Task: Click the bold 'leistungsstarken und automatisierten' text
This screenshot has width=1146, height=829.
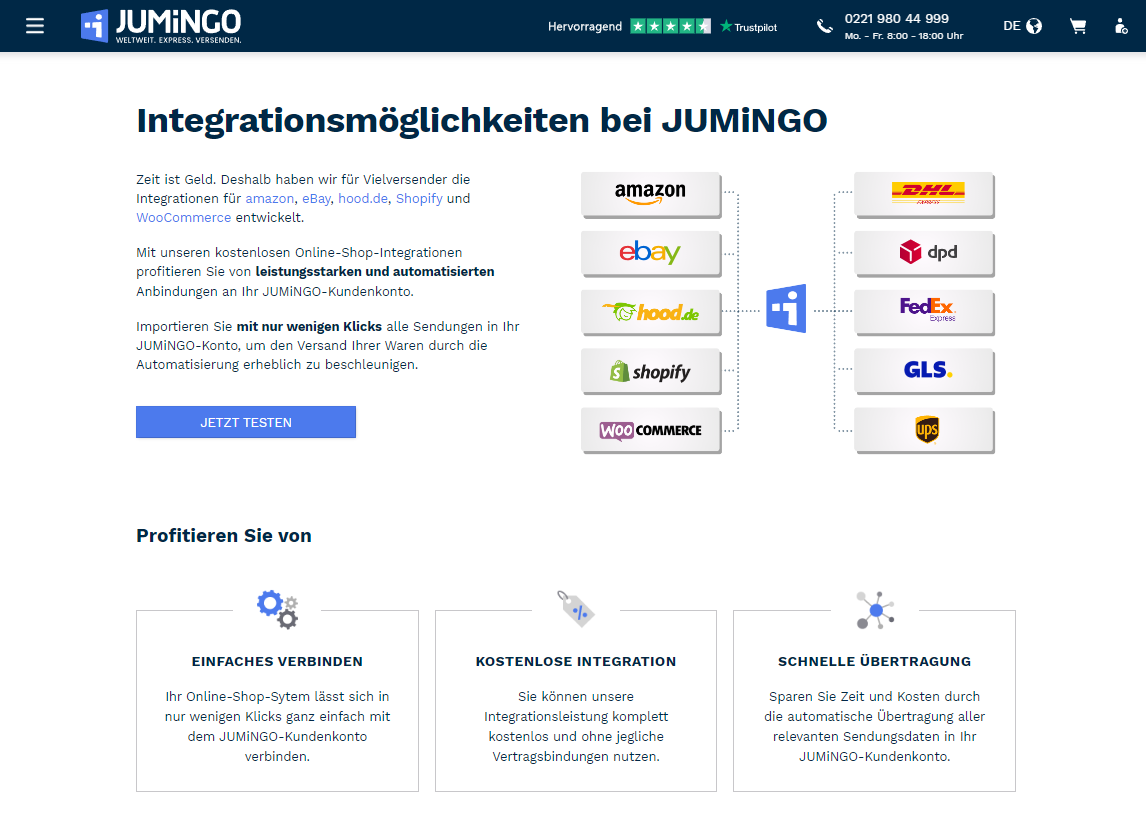Action: tap(375, 272)
